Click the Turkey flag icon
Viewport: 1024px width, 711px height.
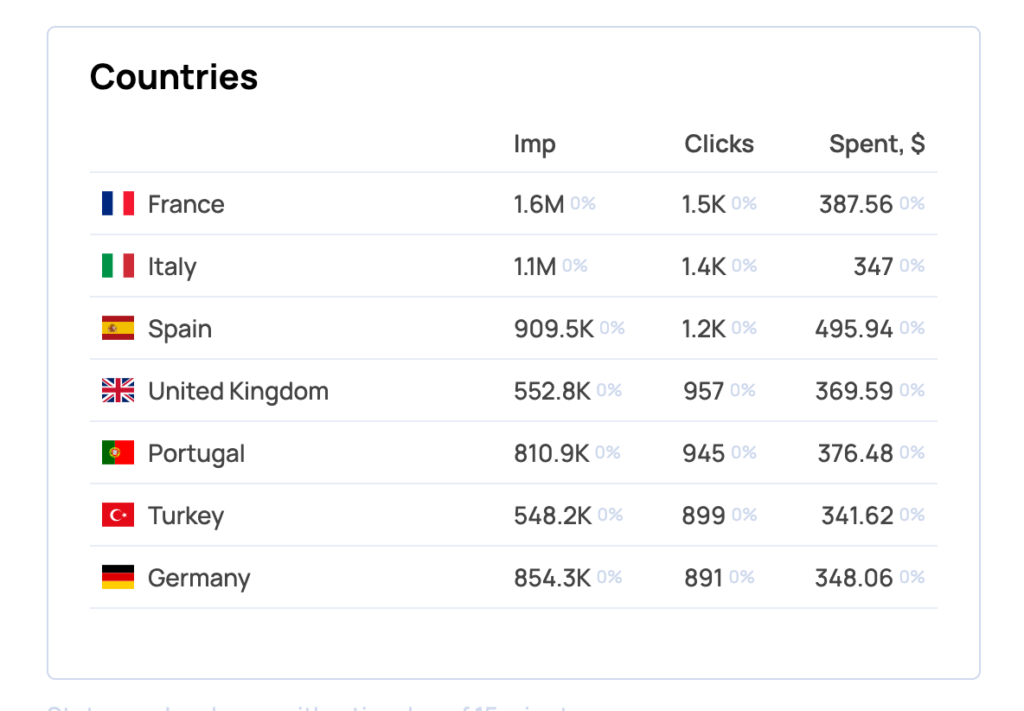(118, 515)
